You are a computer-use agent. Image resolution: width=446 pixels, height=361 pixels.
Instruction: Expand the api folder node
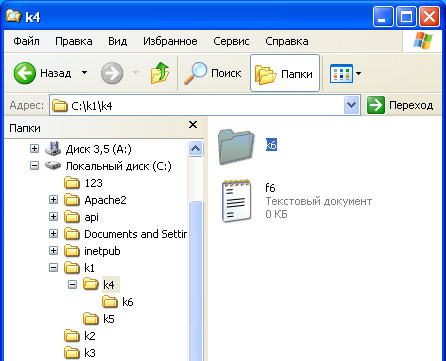click(53, 216)
